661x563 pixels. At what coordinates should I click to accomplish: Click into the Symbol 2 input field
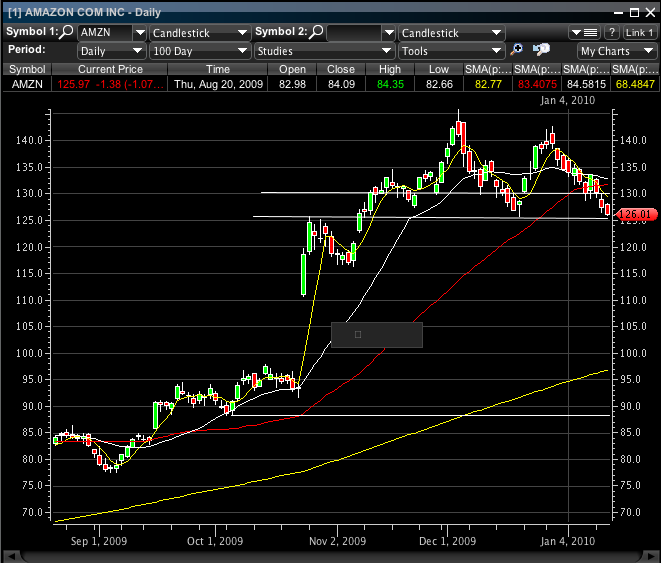click(x=354, y=33)
